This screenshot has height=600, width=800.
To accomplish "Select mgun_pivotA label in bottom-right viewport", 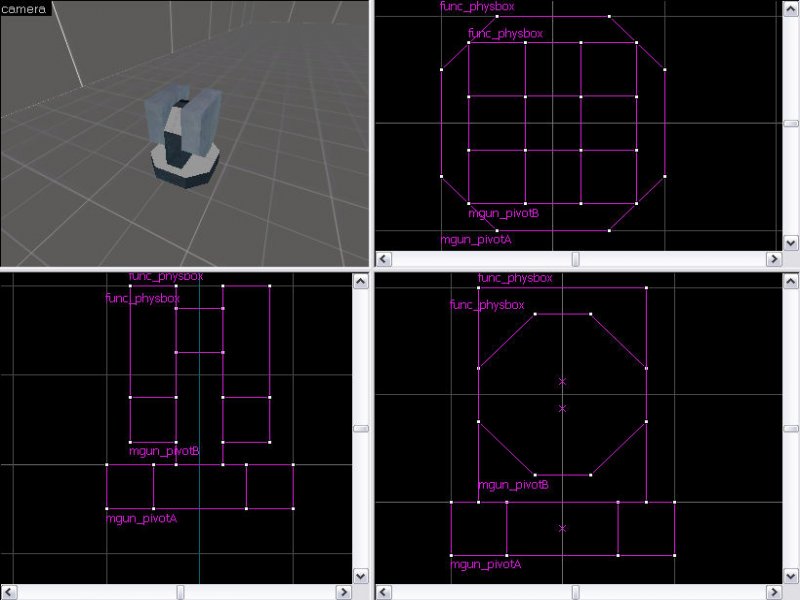I will [485, 565].
